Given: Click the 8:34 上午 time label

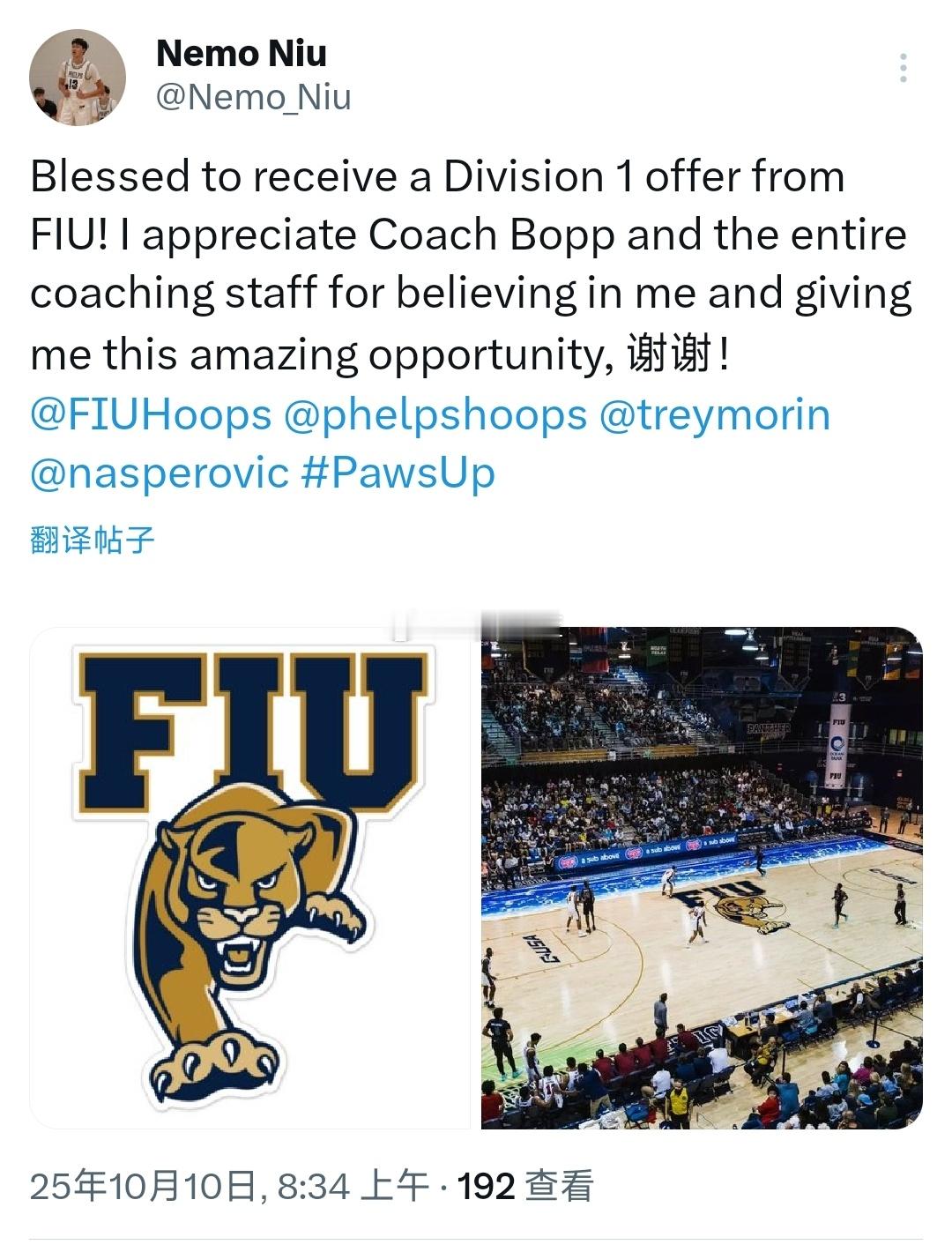Looking at the screenshot, I should pyautogui.click(x=353, y=1186).
